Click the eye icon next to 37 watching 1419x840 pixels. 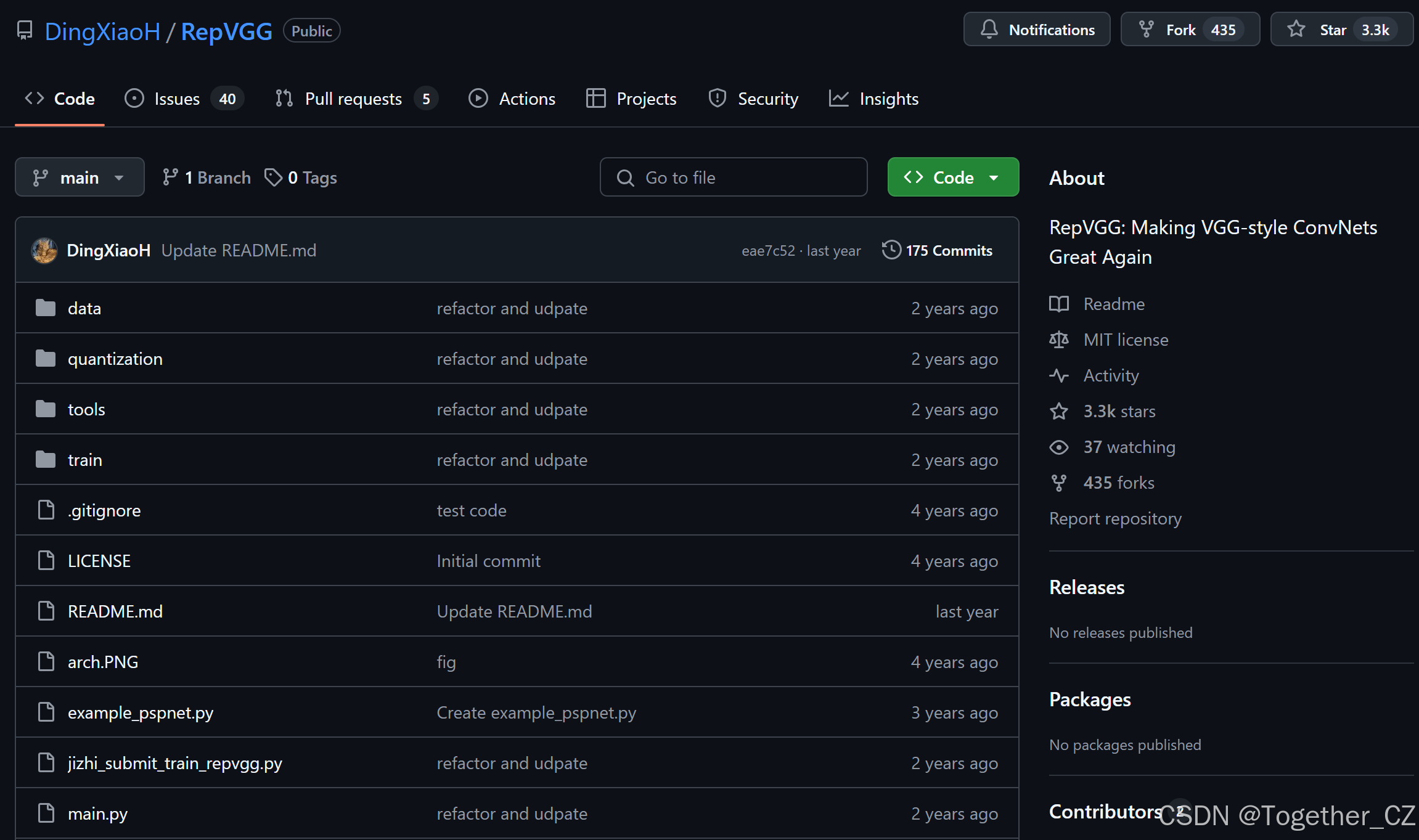1059,447
